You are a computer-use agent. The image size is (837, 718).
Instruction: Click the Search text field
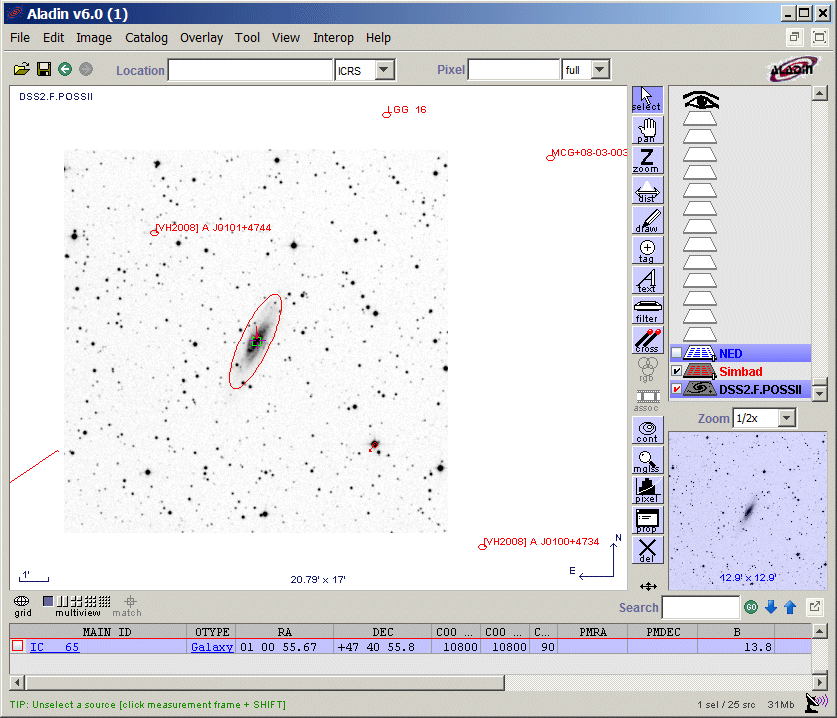point(700,607)
